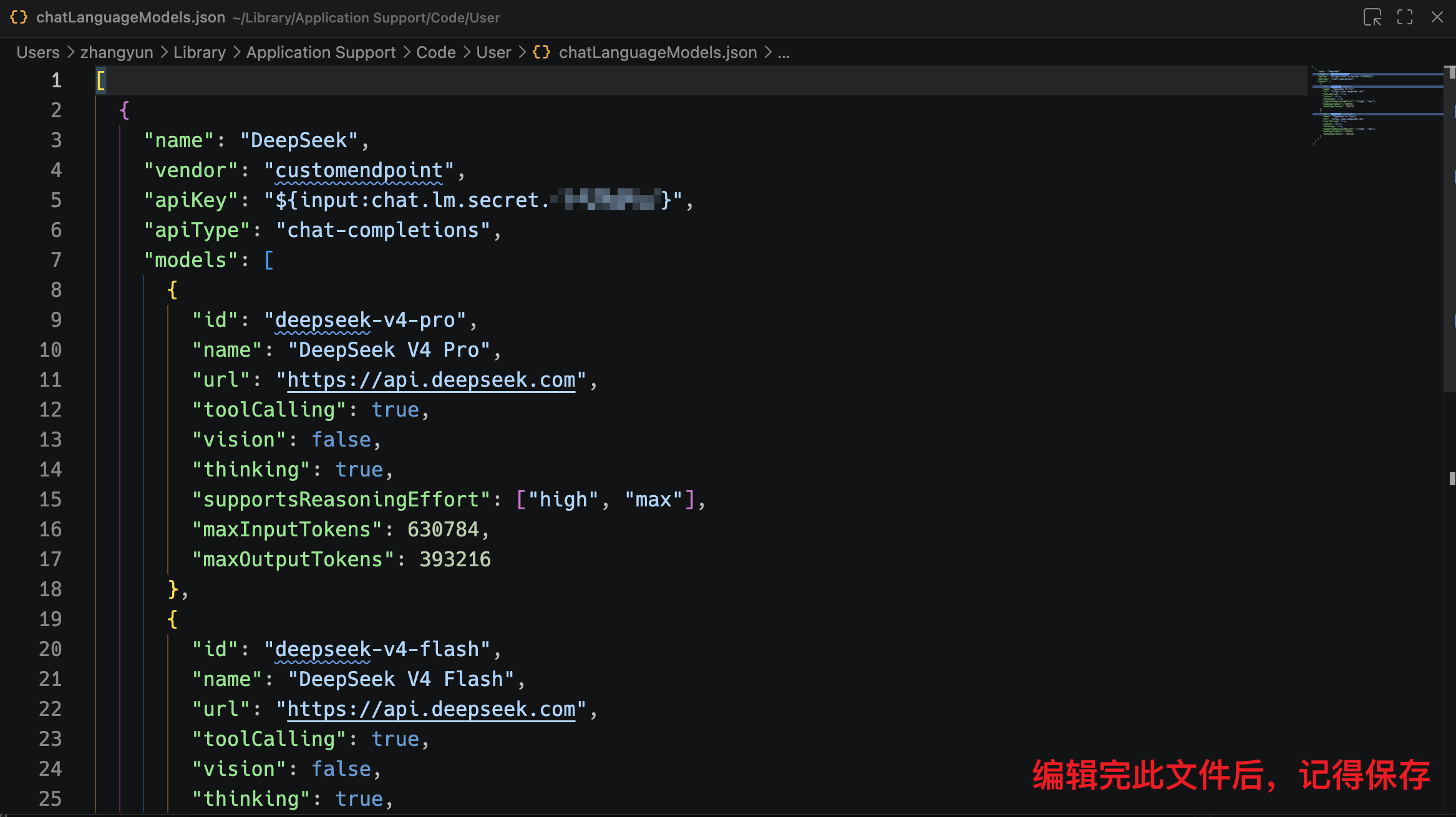The height and width of the screenshot is (817, 1456).
Task: Click line number 1 in the gutter
Action: pos(56,80)
